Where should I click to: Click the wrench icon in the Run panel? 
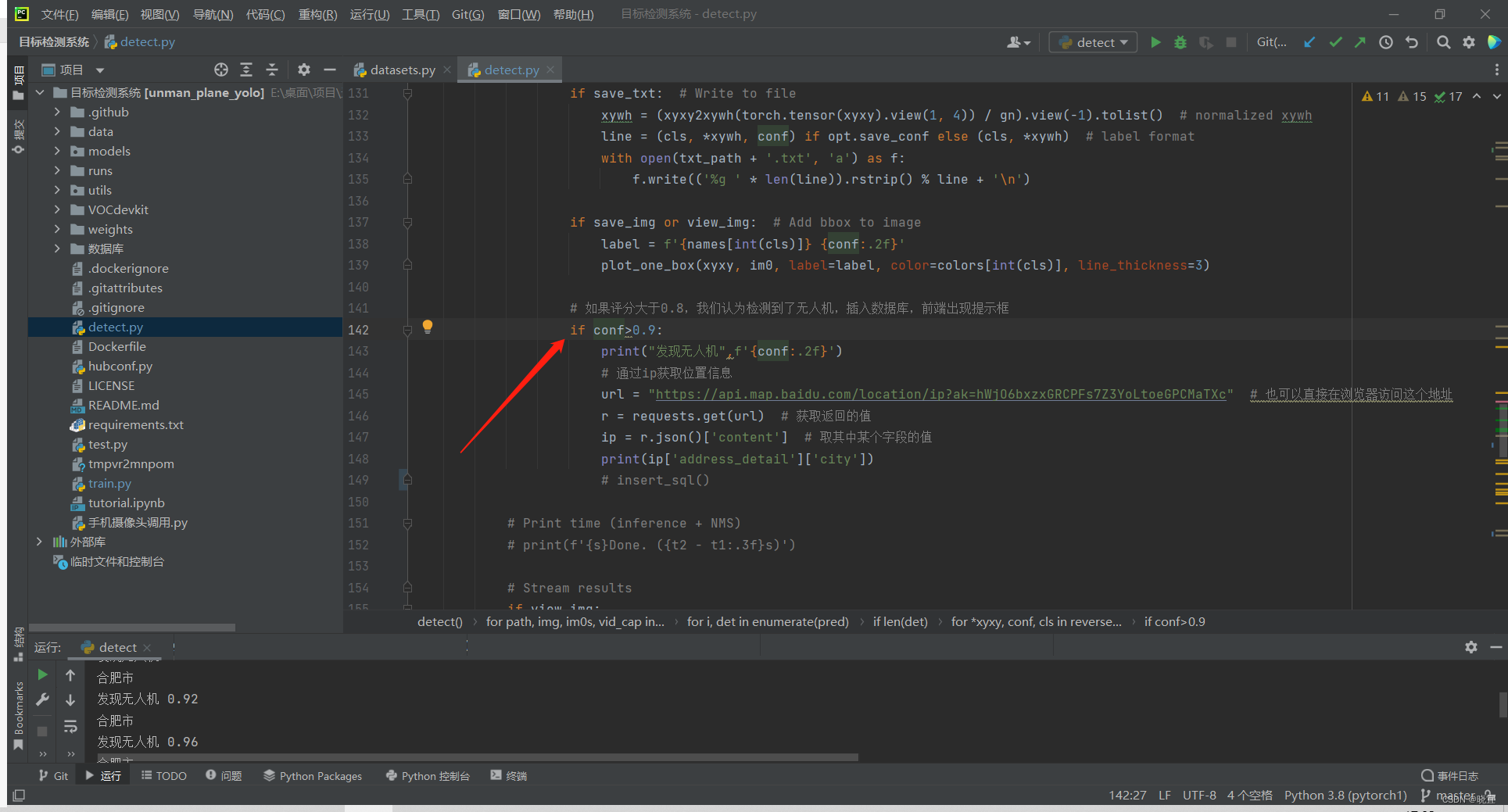click(x=43, y=699)
